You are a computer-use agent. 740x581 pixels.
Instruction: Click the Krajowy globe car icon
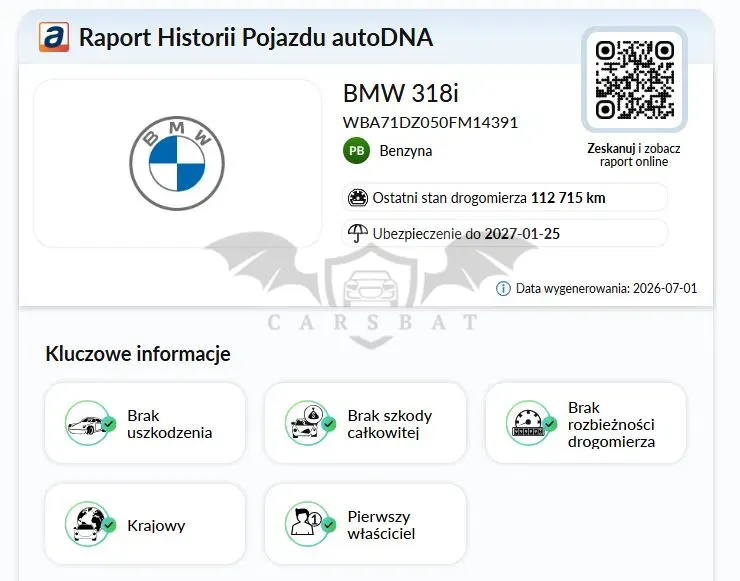click(x=88, y=524)
